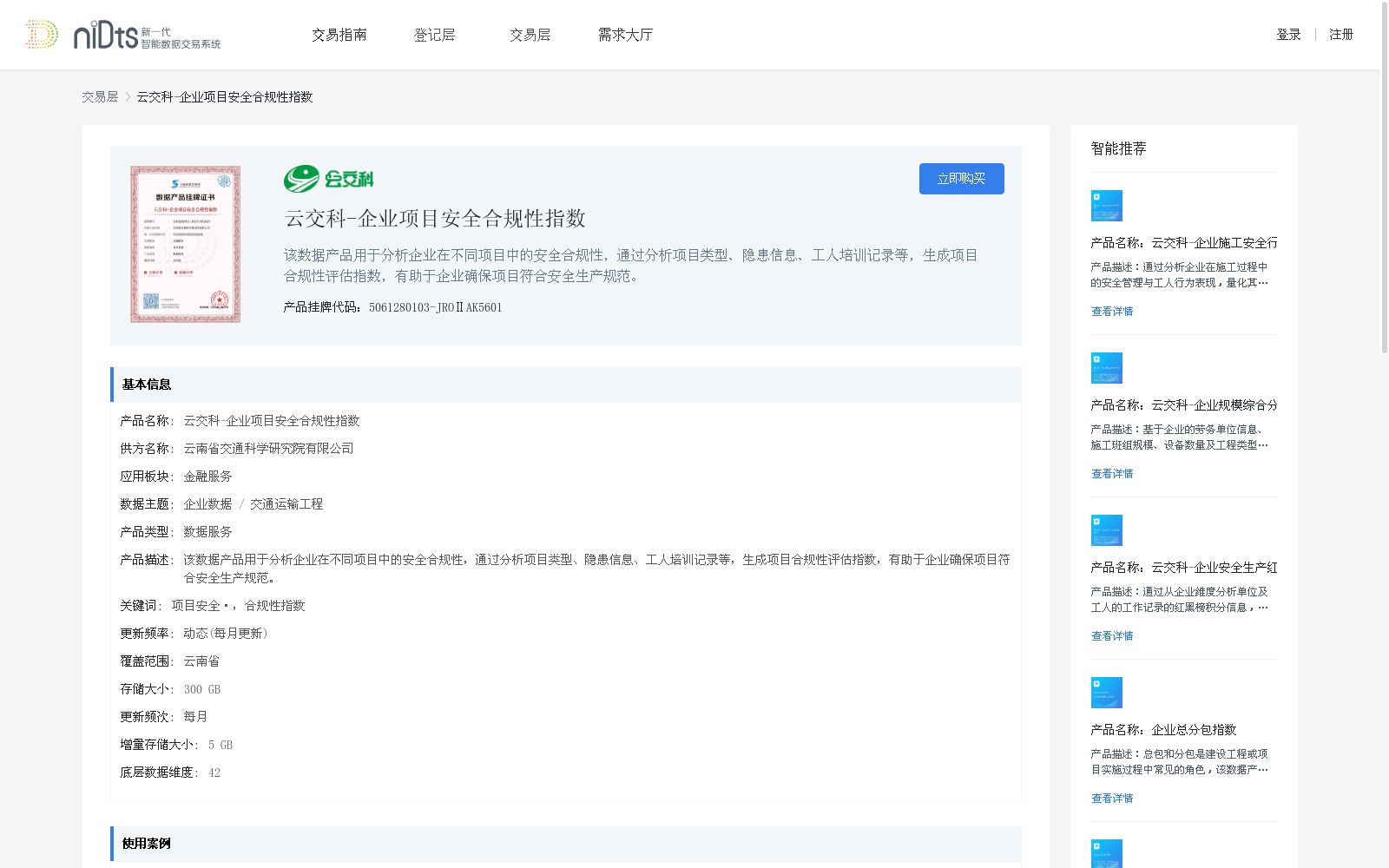
Task: View details of 企业安全生产红 product
Action: (1112, 636)
